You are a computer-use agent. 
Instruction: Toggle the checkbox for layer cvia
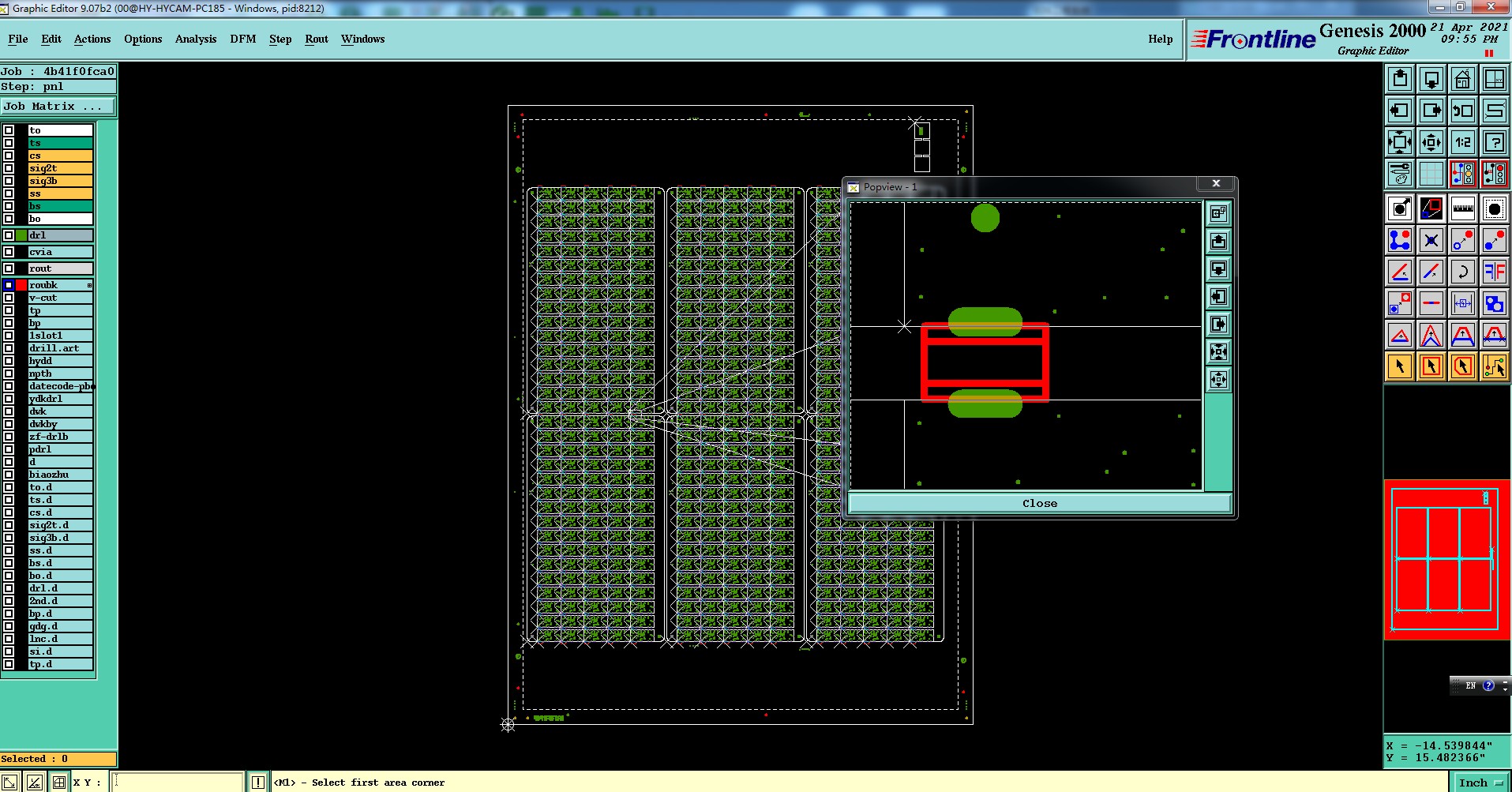tap(9, 252)
